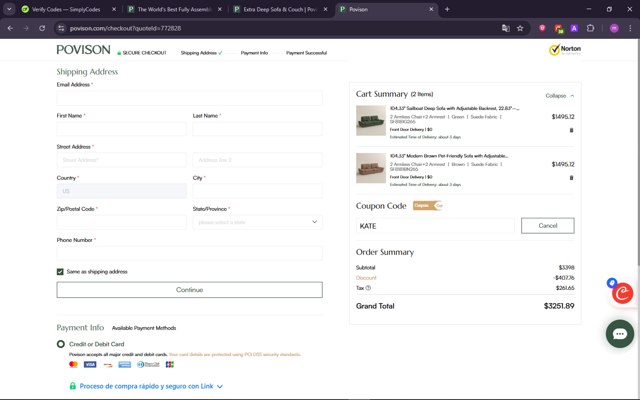Viewport: 640px width, 400px height.
Task: Click the Grand Total amount $3251.89
Action: (x=559, y=306)
